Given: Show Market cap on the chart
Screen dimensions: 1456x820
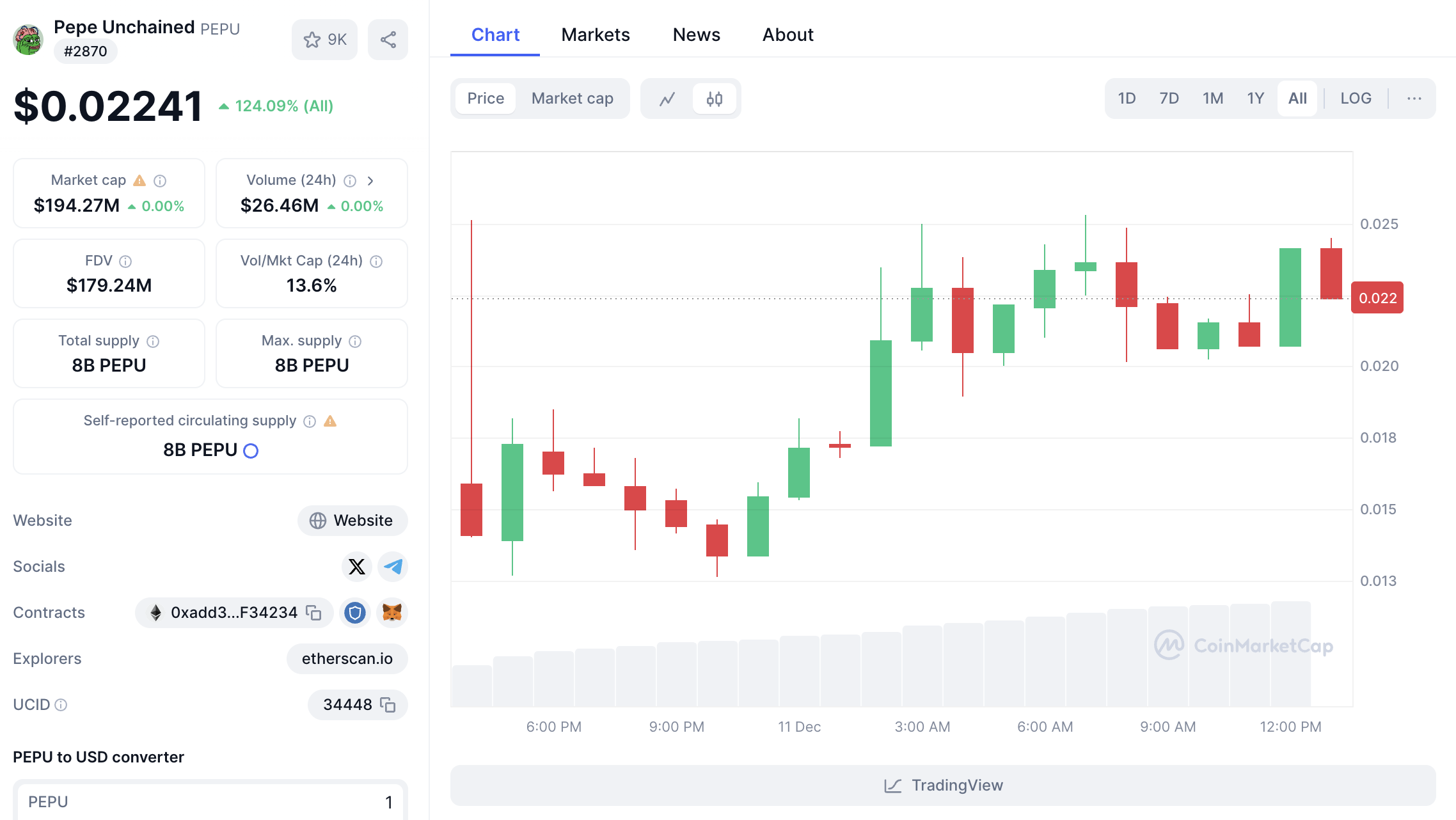Looking at the screenshot, I should pyautogui.click(x=573, y=99).
